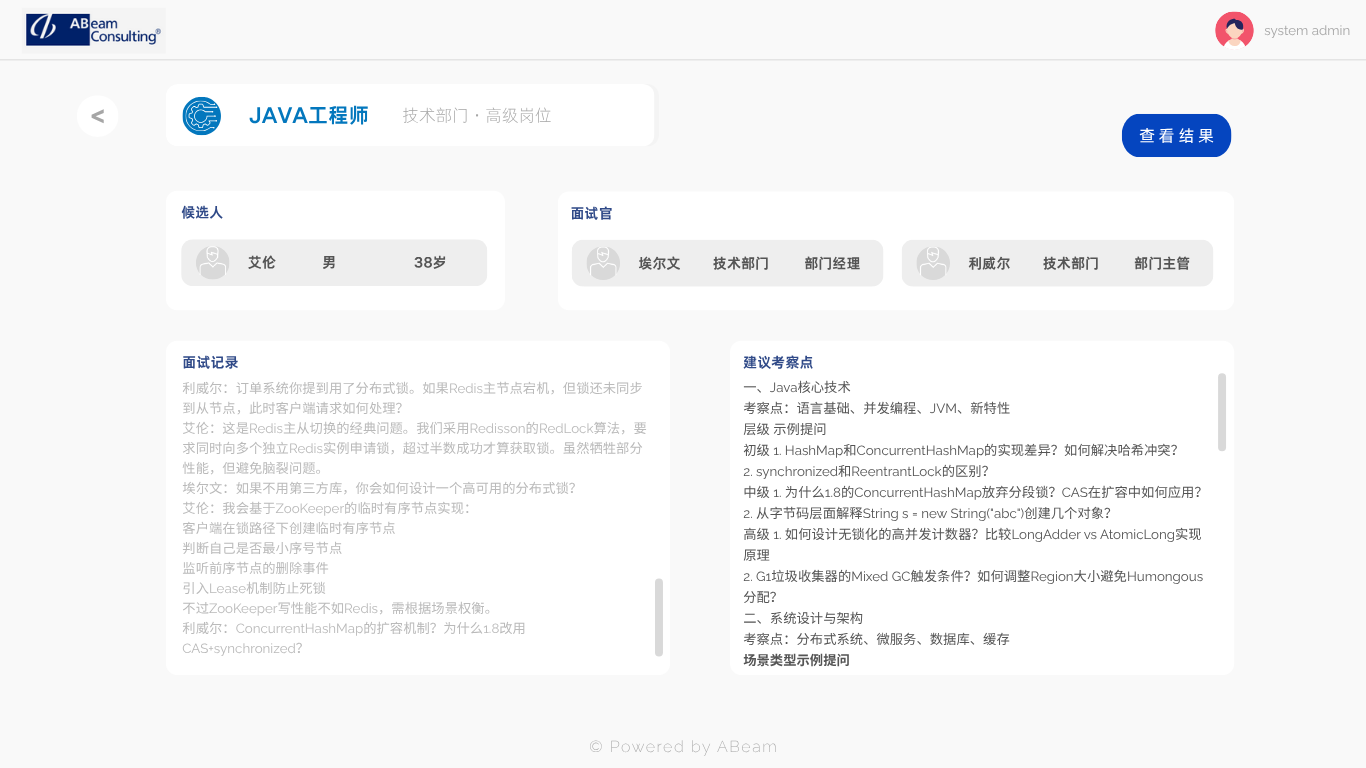Viewport: 1366px width, 768px height.
Task: Select interviewer name 埃尔文
Action: pos(659,264)
